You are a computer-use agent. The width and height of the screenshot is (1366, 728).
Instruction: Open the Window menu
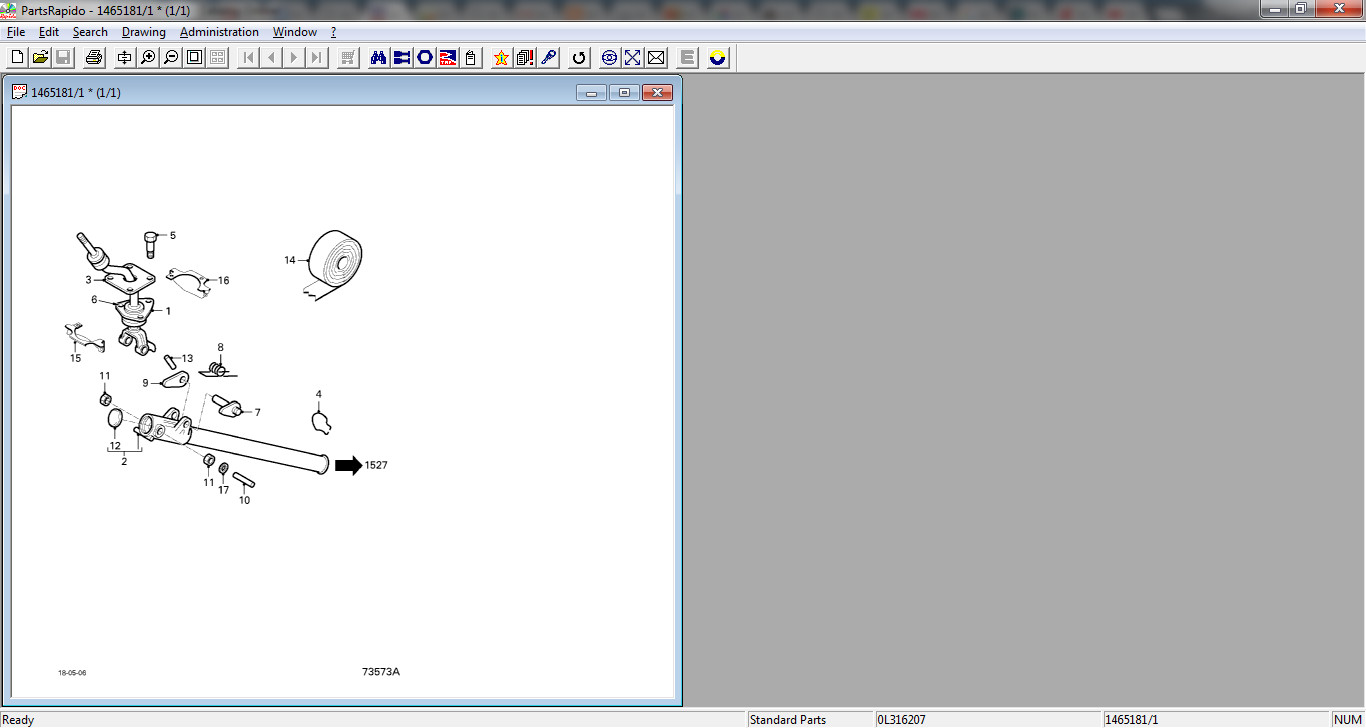click(x=295, y=32)
